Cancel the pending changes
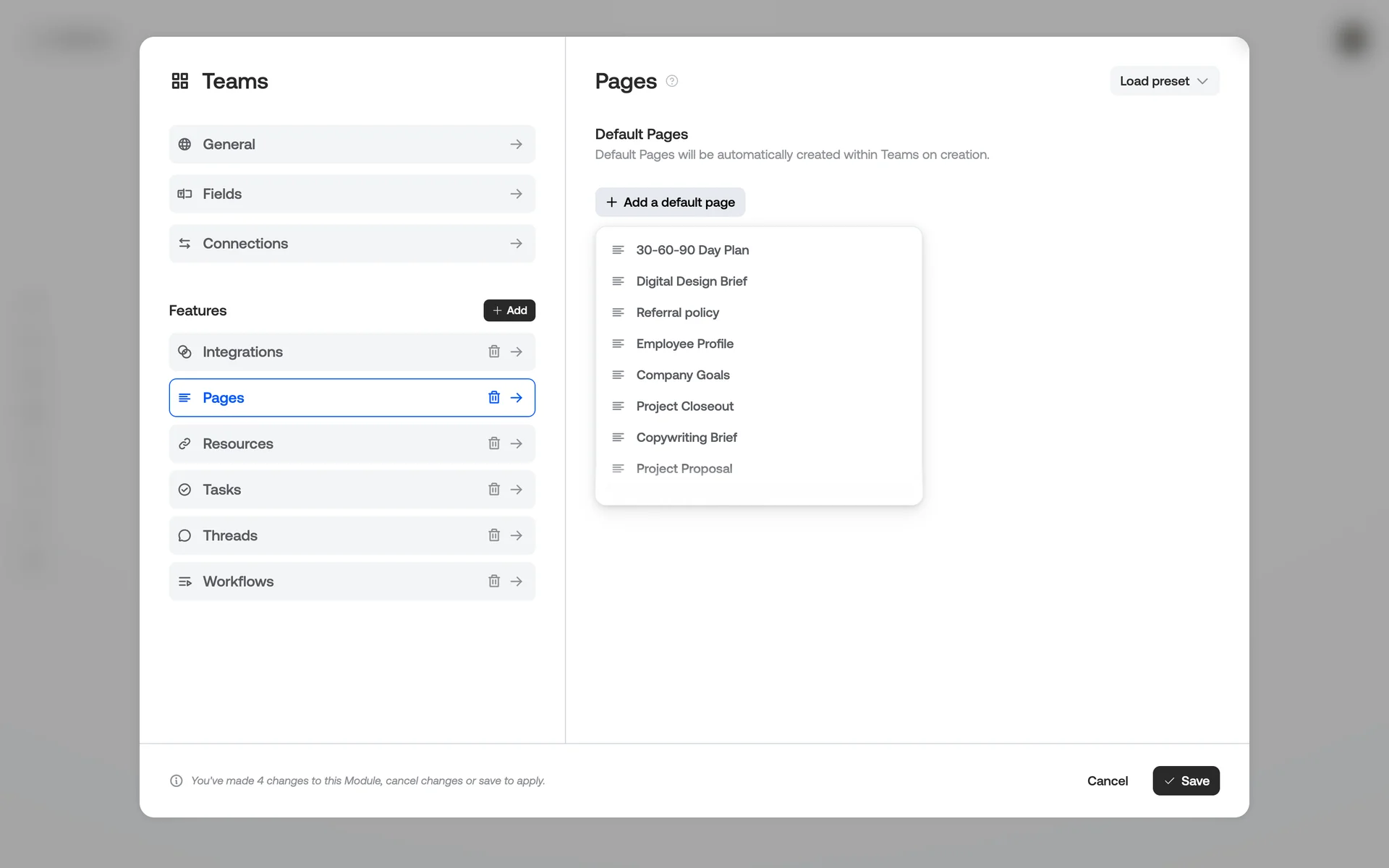This screenshot has width=1389, height=868. pyautogui.click(x=1107, y=780)
